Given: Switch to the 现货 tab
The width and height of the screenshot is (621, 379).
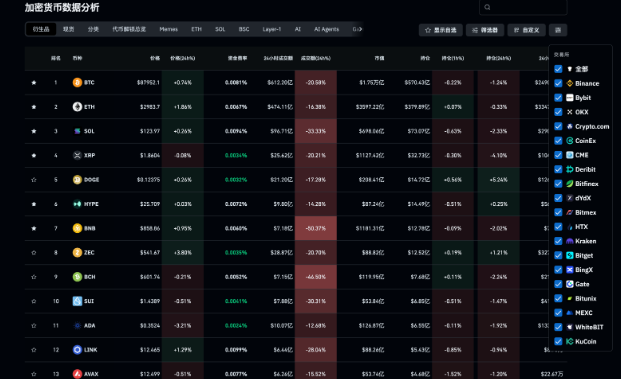Looking at the screenshot, I should click(69, 29).
